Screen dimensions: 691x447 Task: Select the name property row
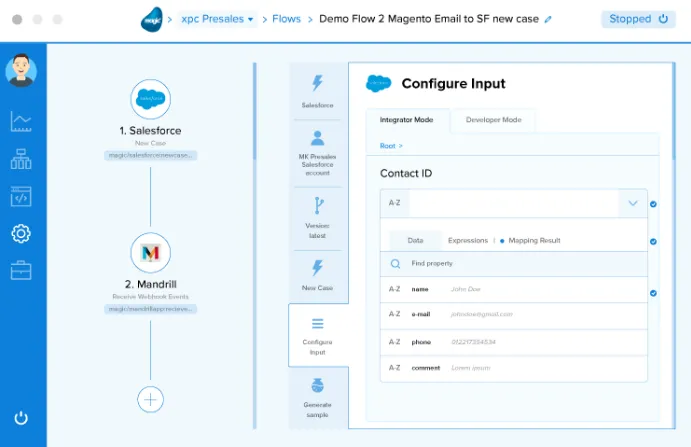514,289
